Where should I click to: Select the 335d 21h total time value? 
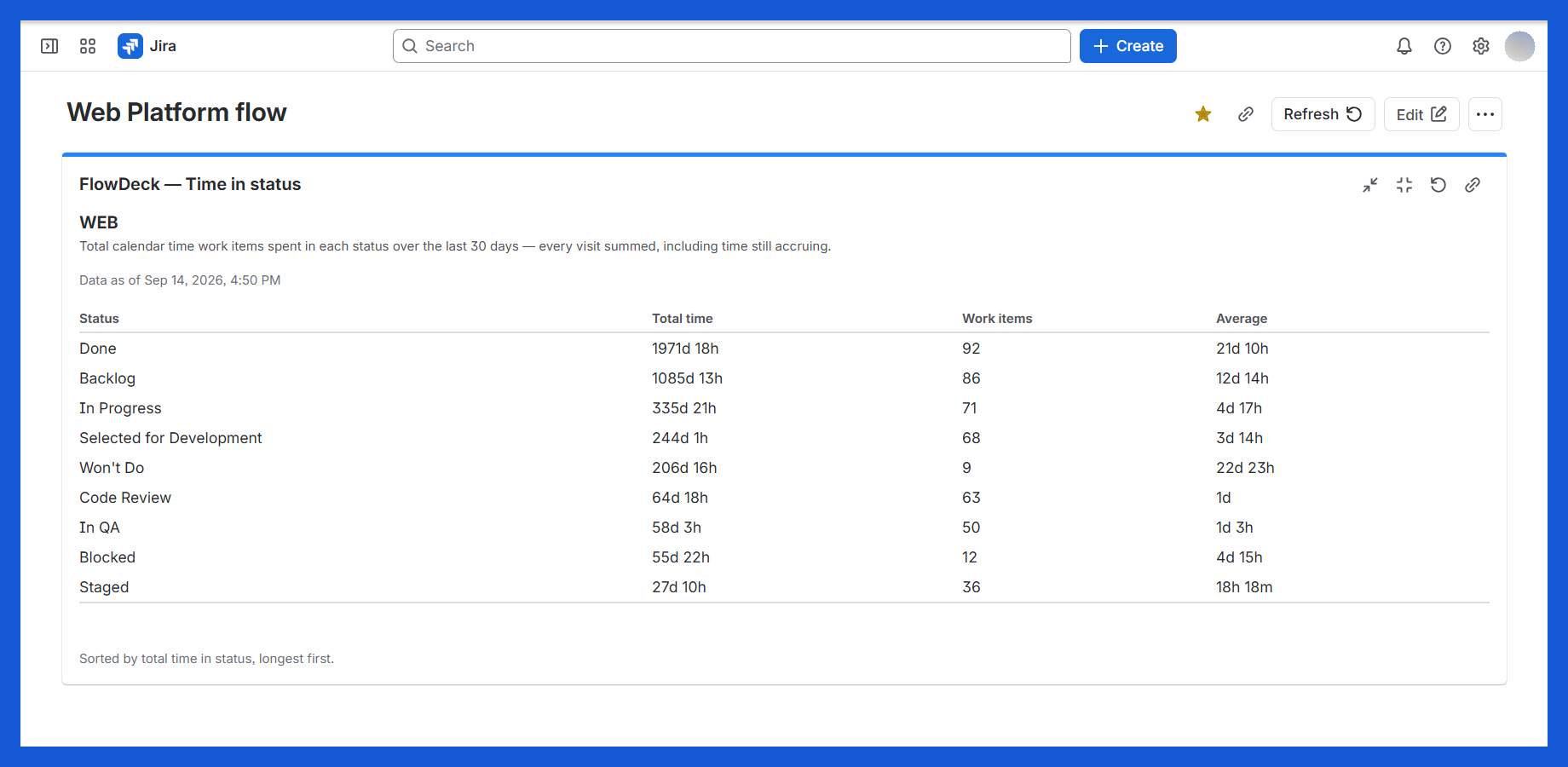click(x=684, y=408)
